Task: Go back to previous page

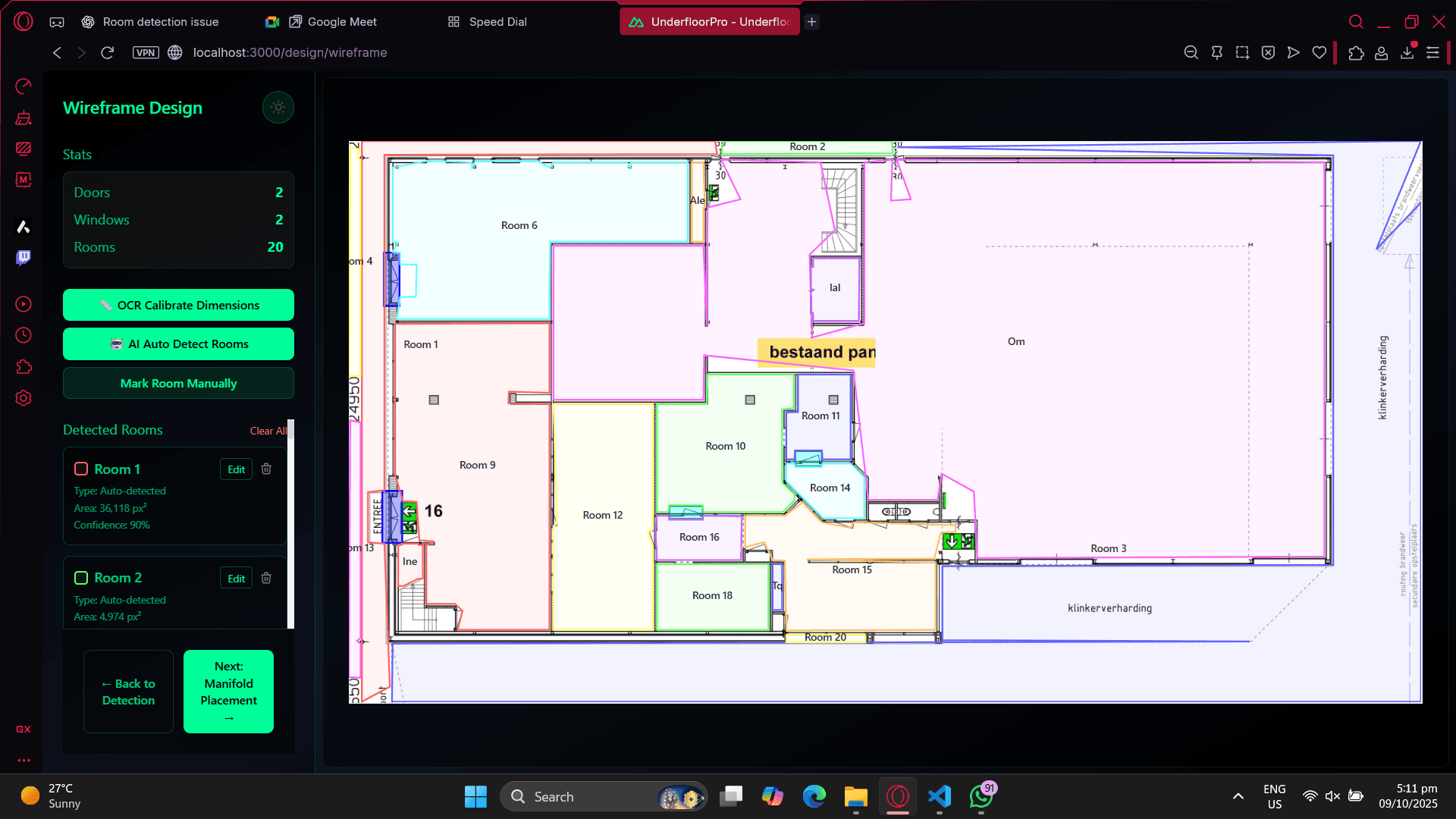Action: pyautogui.click(x=57, y=52)
